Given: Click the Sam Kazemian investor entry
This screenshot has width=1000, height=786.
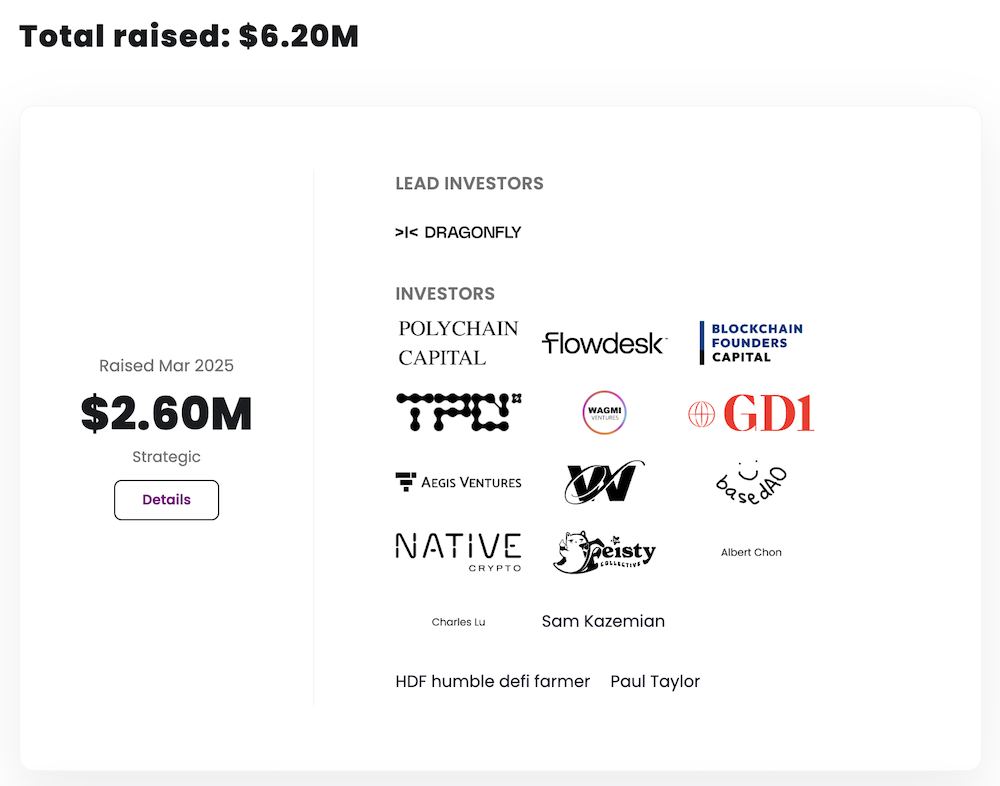Looking at the screenshot, I should [x=602, y=621].
